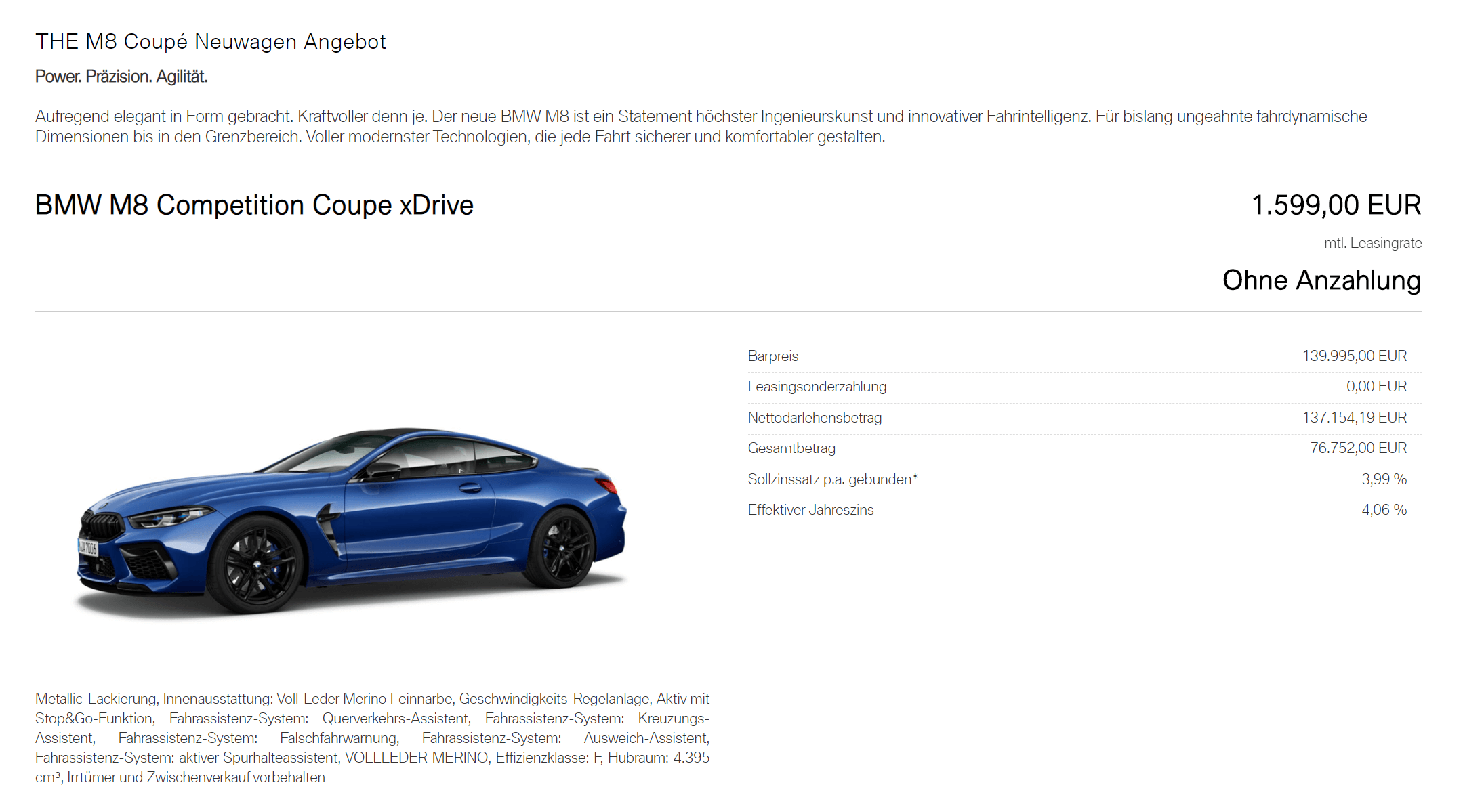Click value '4,06 %'

(1384, 510)
